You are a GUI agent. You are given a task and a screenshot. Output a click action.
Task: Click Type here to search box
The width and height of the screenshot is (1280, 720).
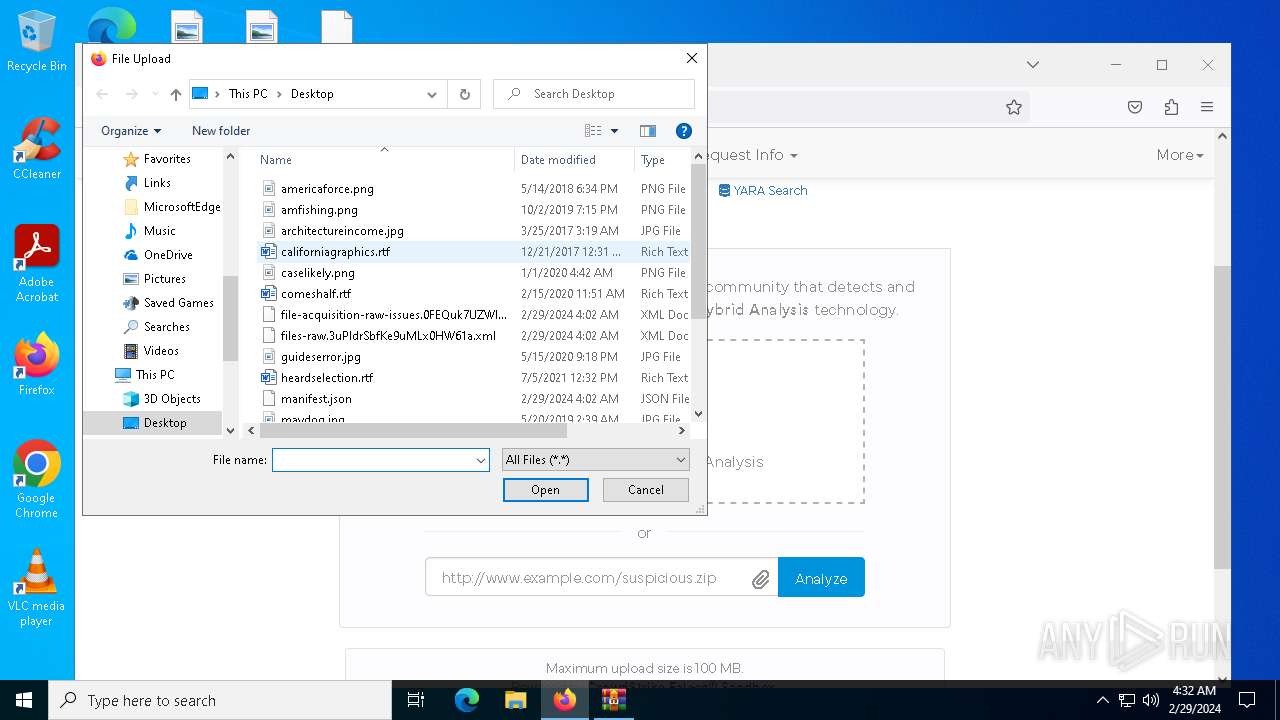[x=220, y=700]
